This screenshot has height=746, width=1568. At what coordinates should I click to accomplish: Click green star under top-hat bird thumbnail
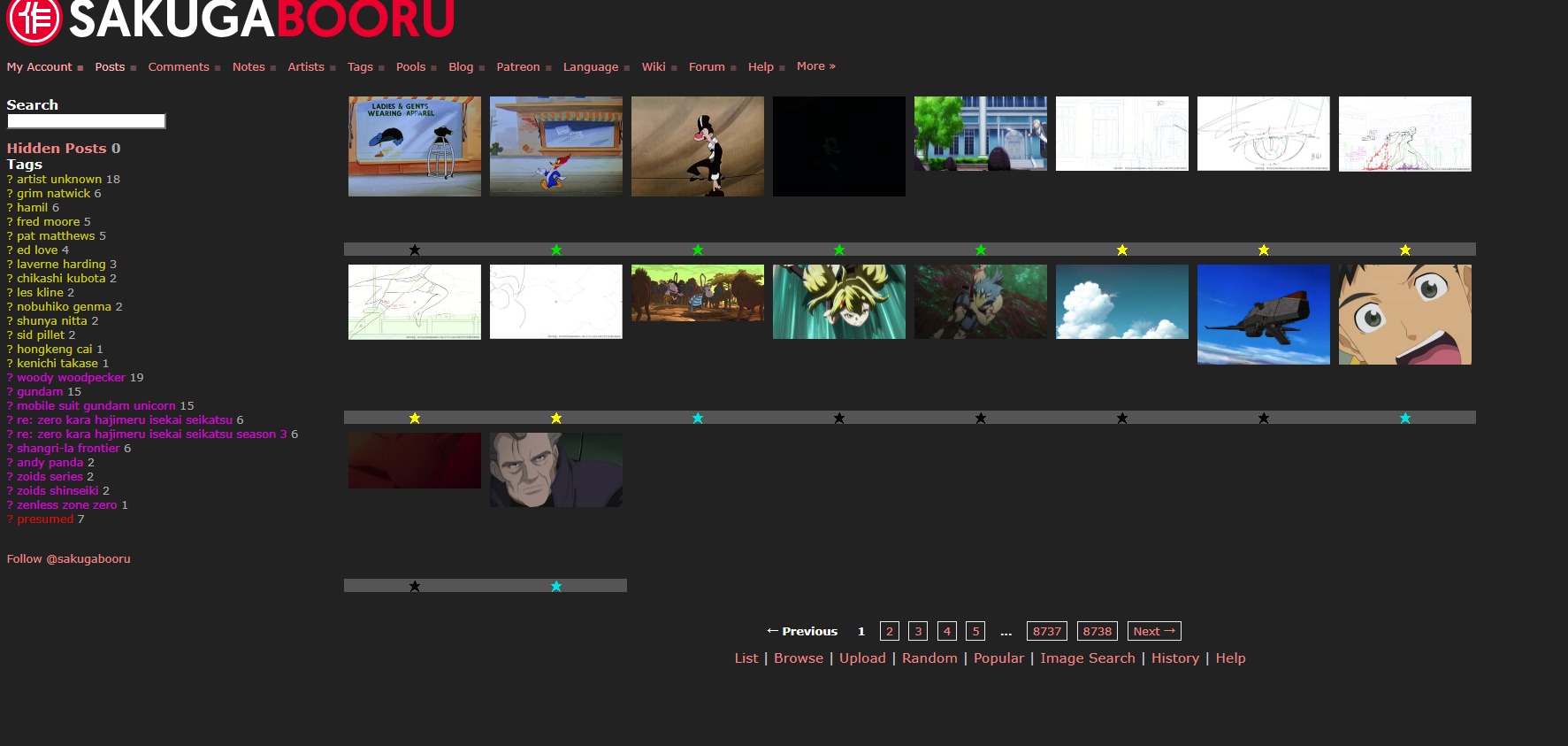(698, 250)
